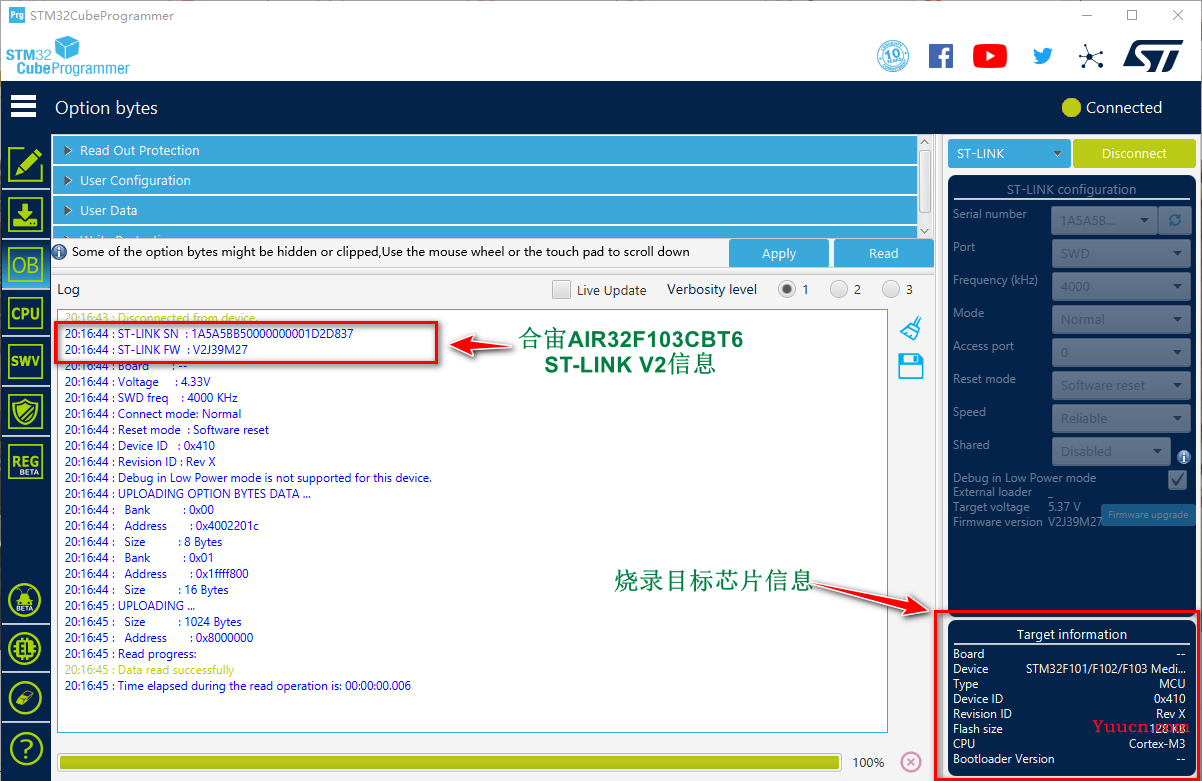The image size is (1202, 781).
Task: Open Erasing & Programming download icon
Action: coord(25,214)
